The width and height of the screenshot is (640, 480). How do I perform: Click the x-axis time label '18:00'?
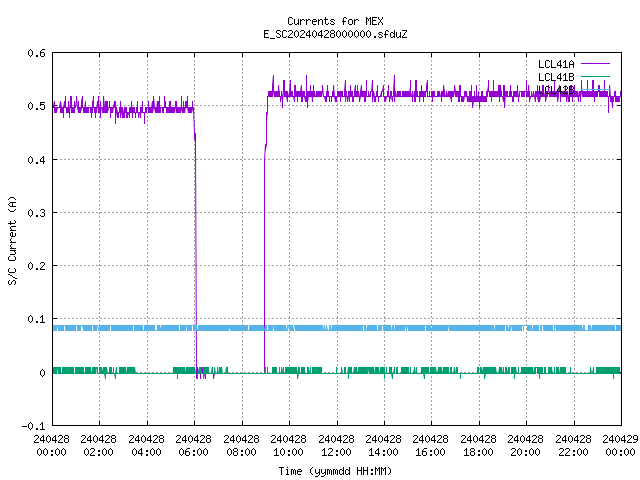point(478,452)
